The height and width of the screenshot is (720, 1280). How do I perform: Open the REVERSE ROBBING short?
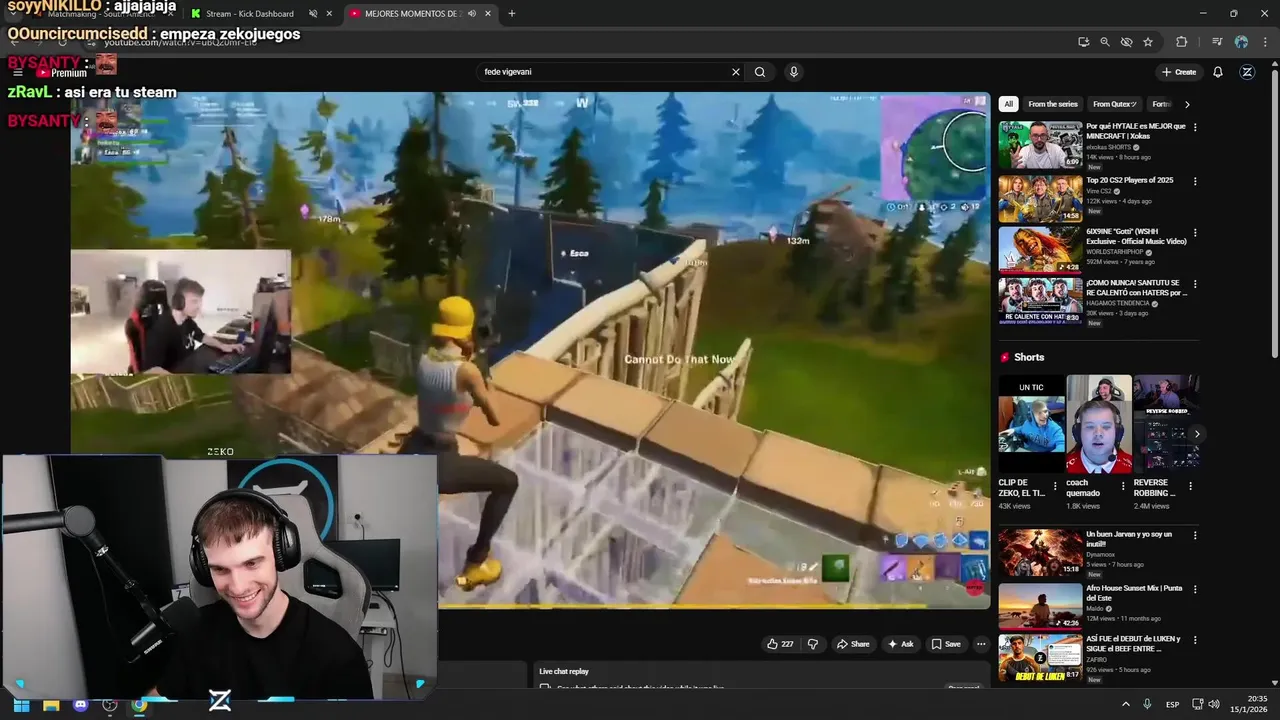1166,424
